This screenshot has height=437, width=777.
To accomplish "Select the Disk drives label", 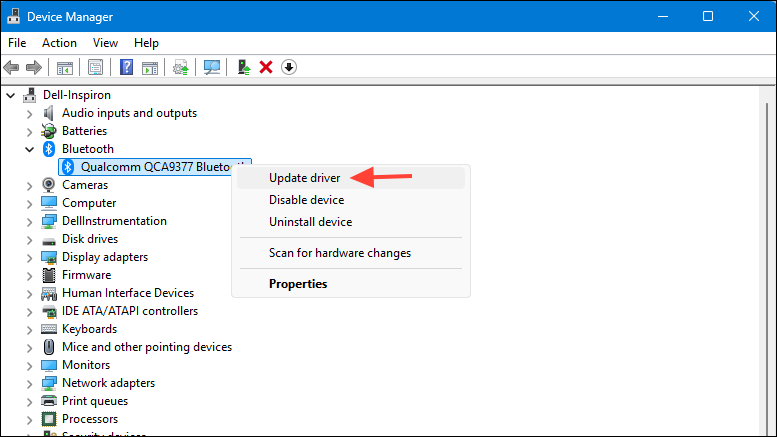I will pos(90,239).
